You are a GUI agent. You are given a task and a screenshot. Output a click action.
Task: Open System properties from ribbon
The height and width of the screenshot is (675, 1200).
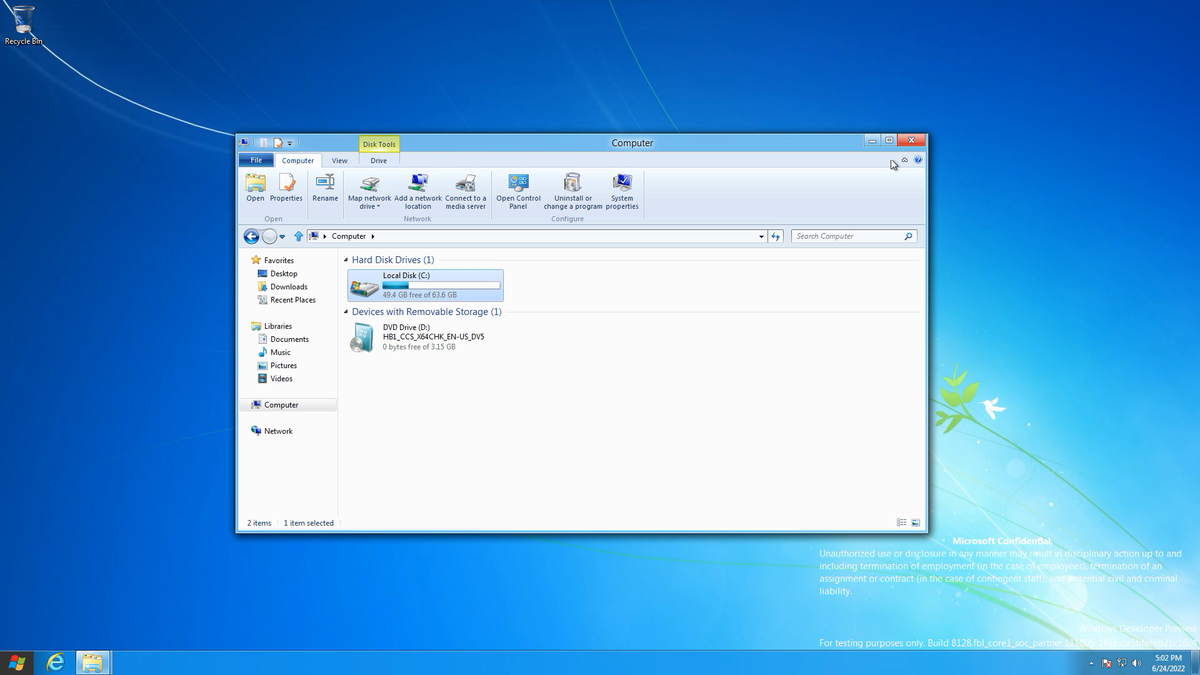pos(622,191)
